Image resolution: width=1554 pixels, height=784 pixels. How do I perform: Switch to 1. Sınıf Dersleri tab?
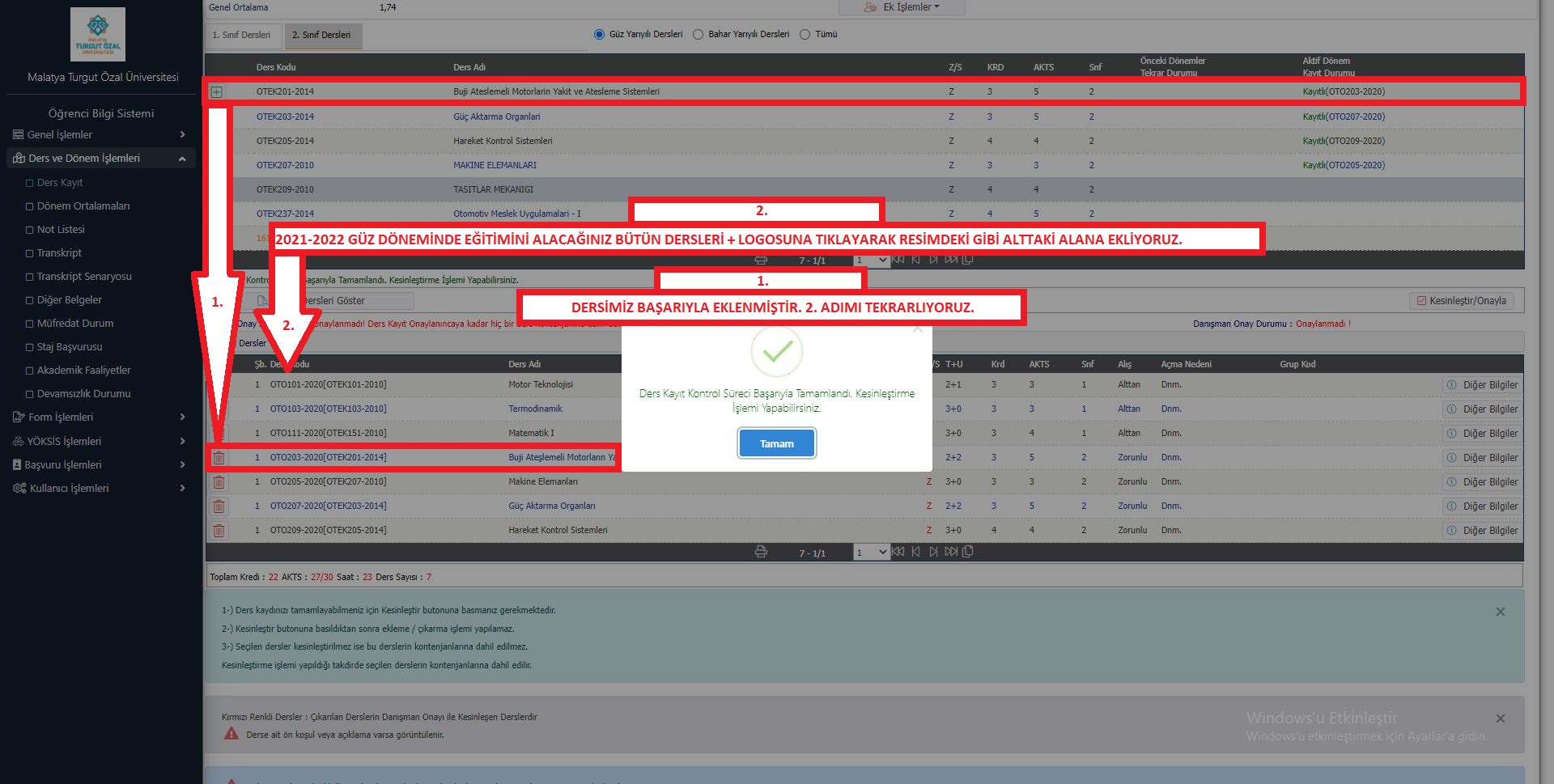coord(242,36)
